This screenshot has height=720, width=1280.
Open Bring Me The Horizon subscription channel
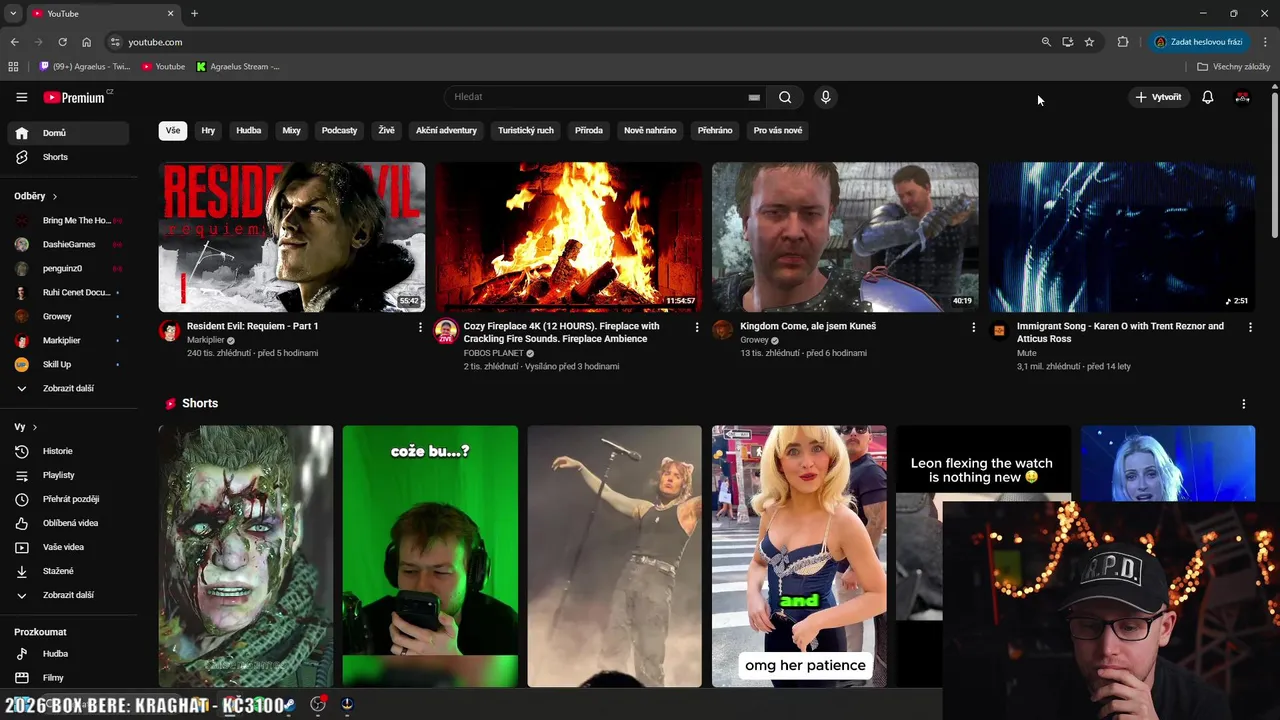pos(69,220)
